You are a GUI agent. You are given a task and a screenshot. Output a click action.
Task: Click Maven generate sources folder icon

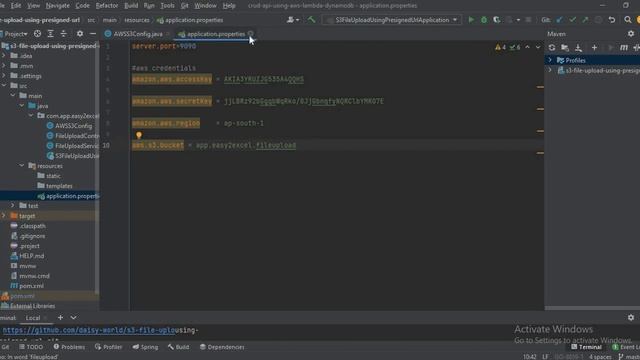coord(565,48)
